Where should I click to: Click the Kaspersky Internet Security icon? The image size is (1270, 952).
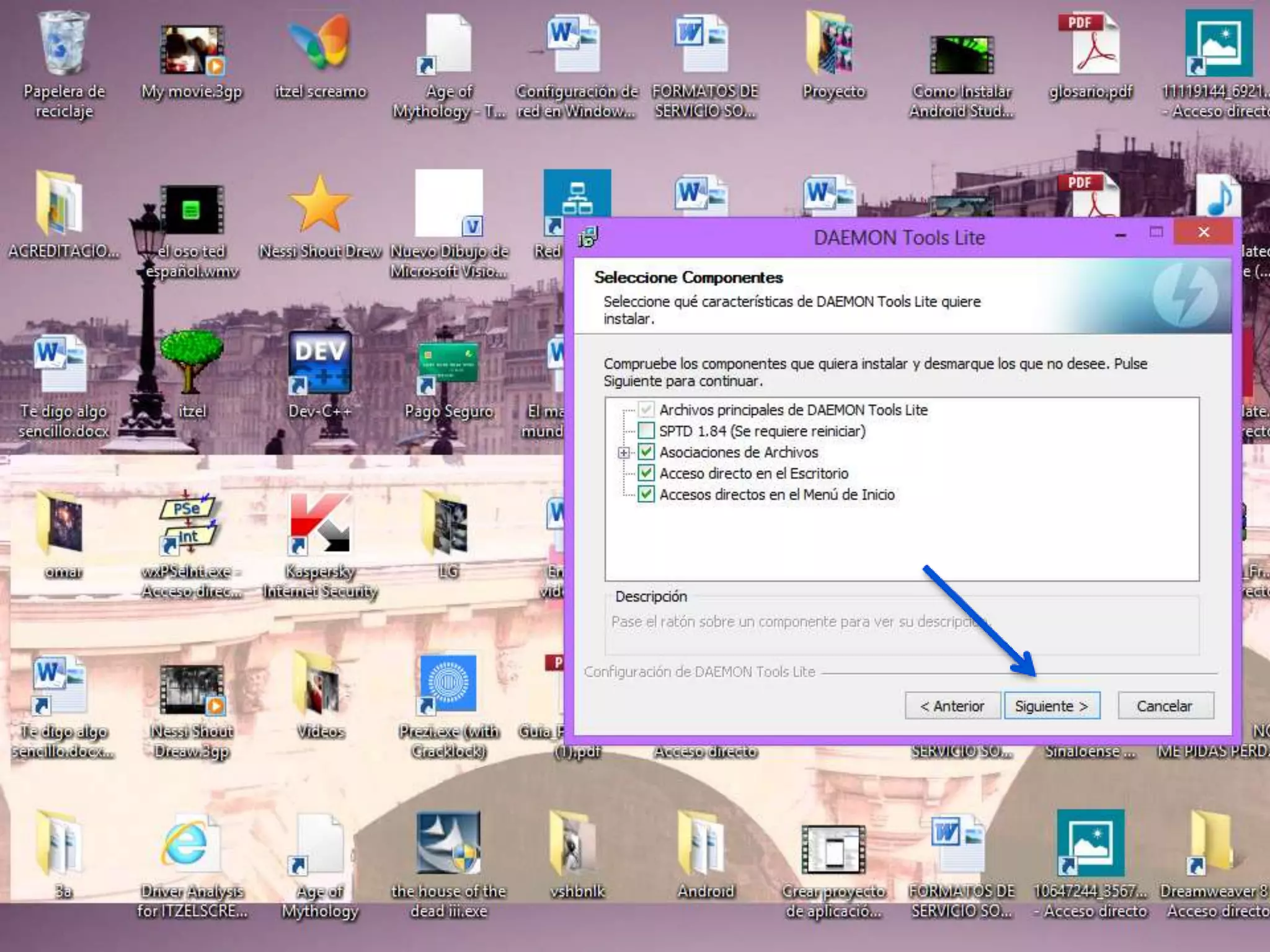click(x=320, y=524)
